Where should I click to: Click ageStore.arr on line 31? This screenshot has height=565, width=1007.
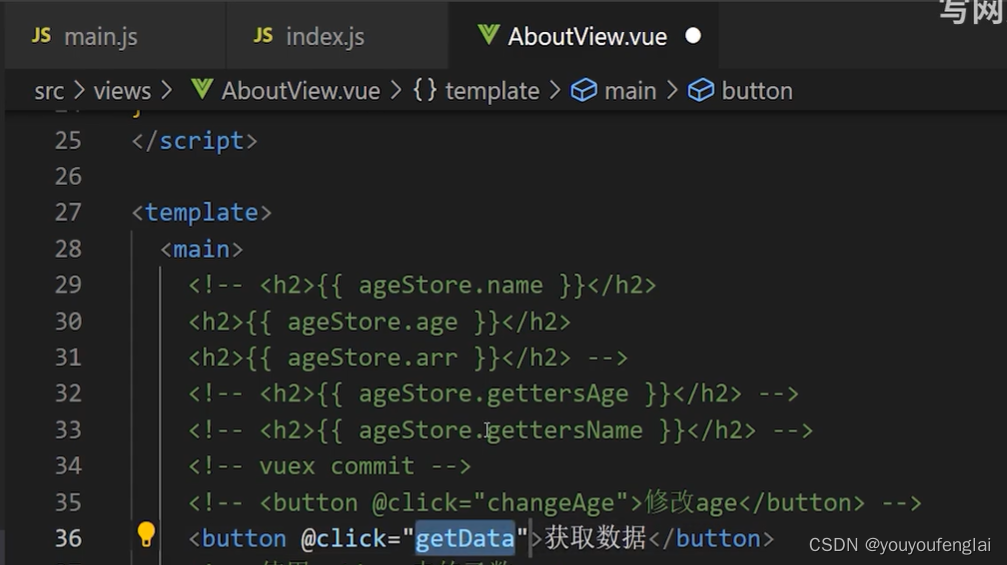(x=372, y=358)
